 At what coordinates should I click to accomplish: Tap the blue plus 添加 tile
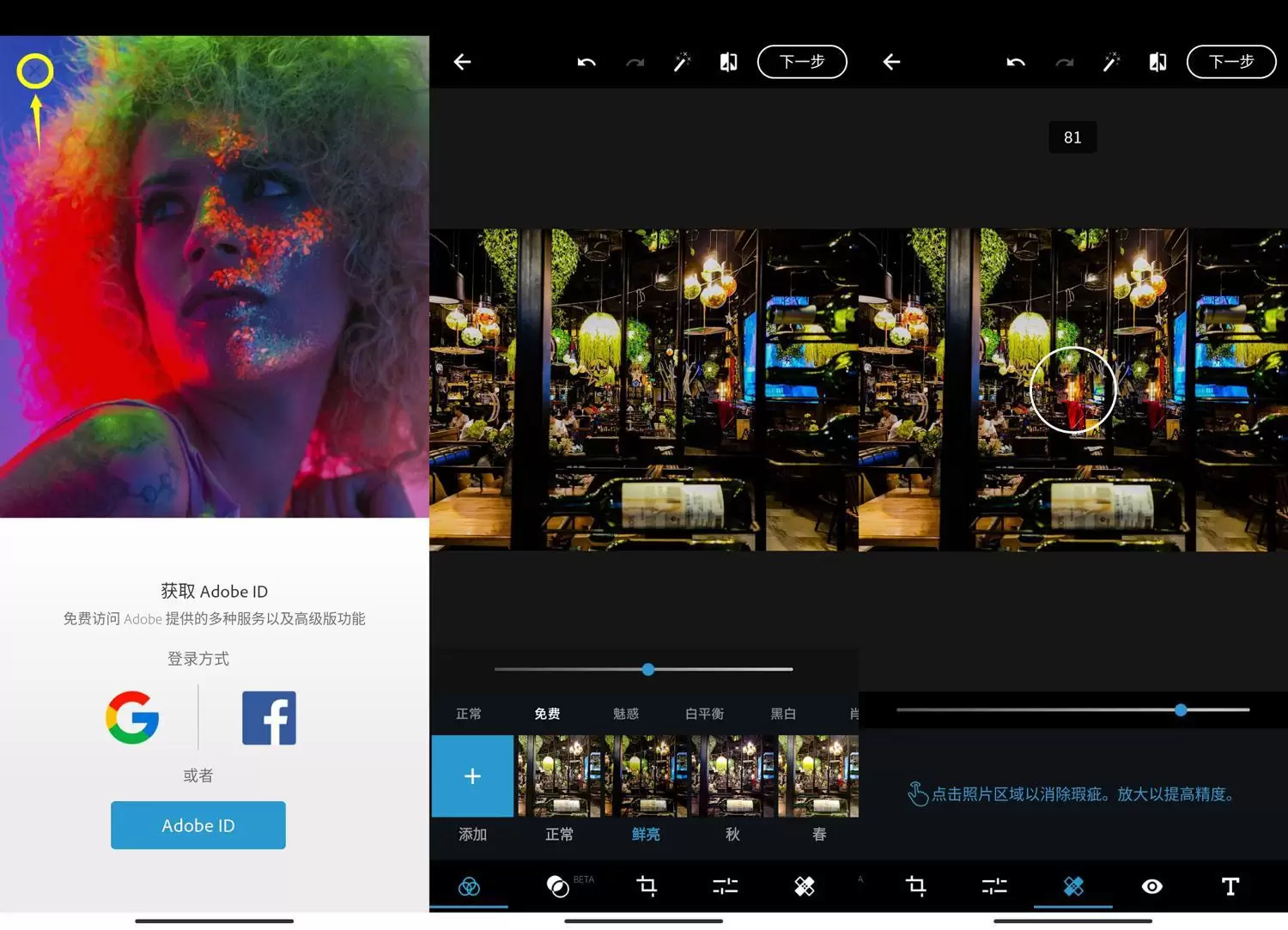[x=472, y=776]
